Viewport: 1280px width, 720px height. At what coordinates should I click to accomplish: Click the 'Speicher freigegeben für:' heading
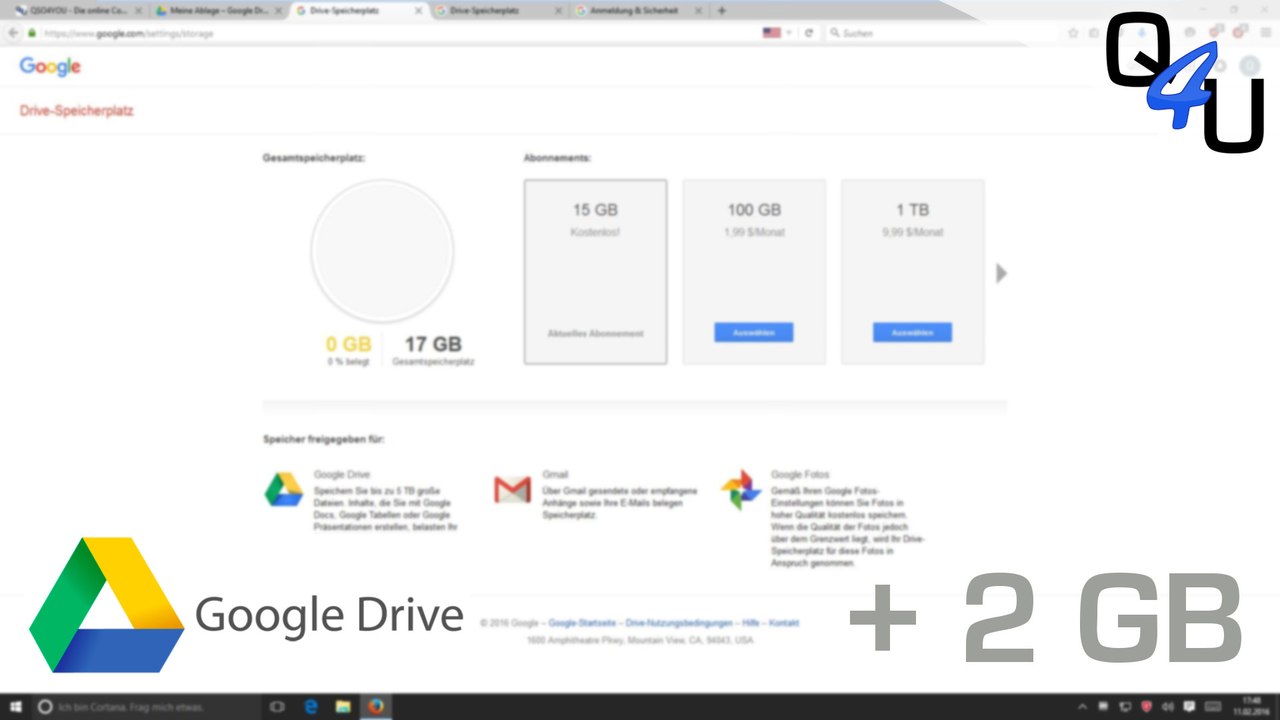click(x=324, y=439)
